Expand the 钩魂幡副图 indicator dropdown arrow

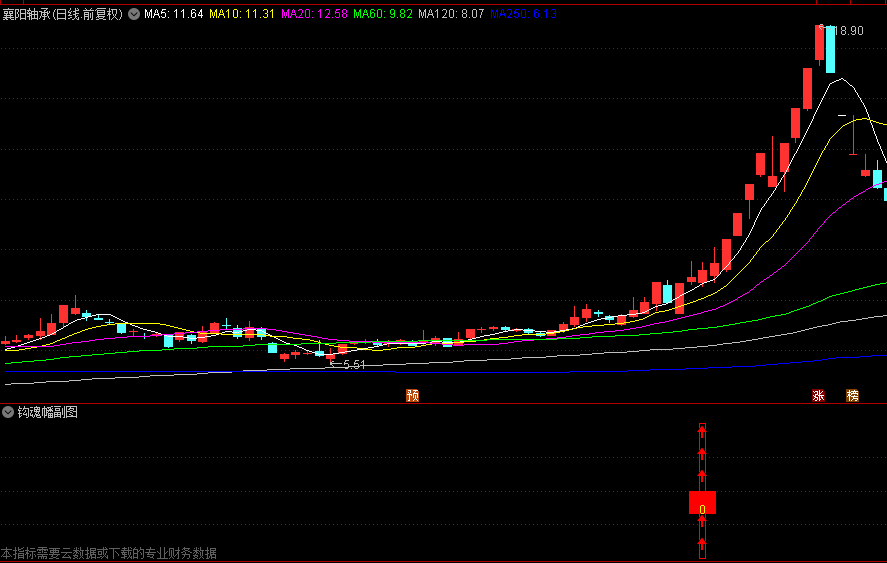7,412
